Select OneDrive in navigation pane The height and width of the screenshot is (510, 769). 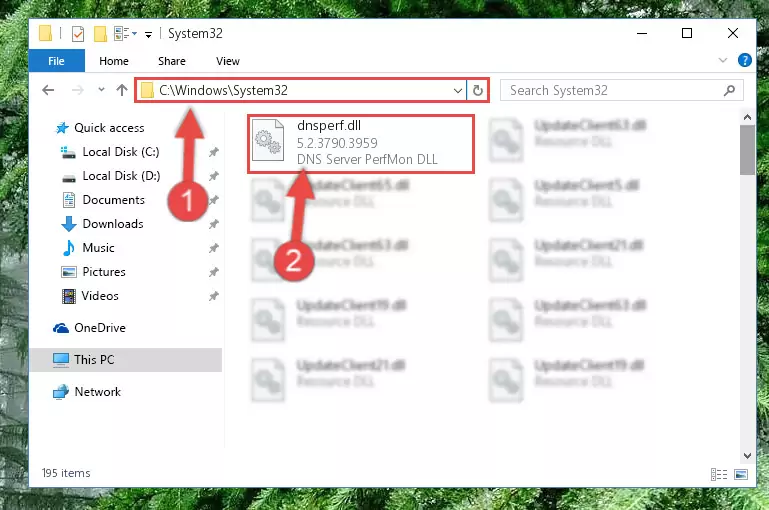coord(100,328)
